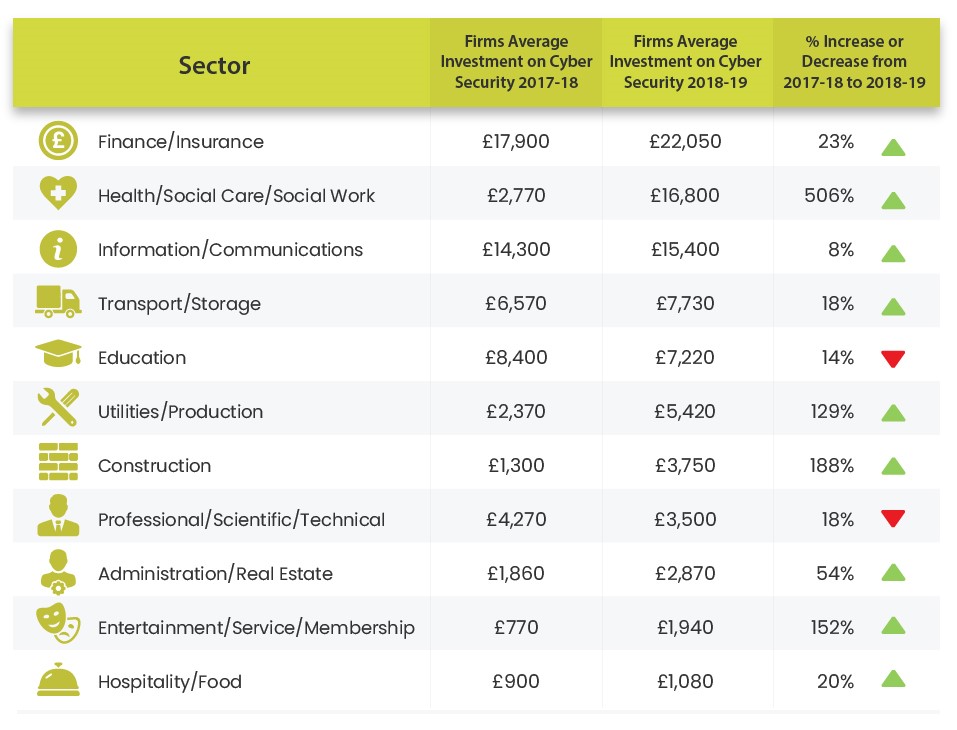The image size is (957, 730).
Task: Click the Finance/Insurance pound coin icon
Action: pyautogui.click(x=58, y=141)
